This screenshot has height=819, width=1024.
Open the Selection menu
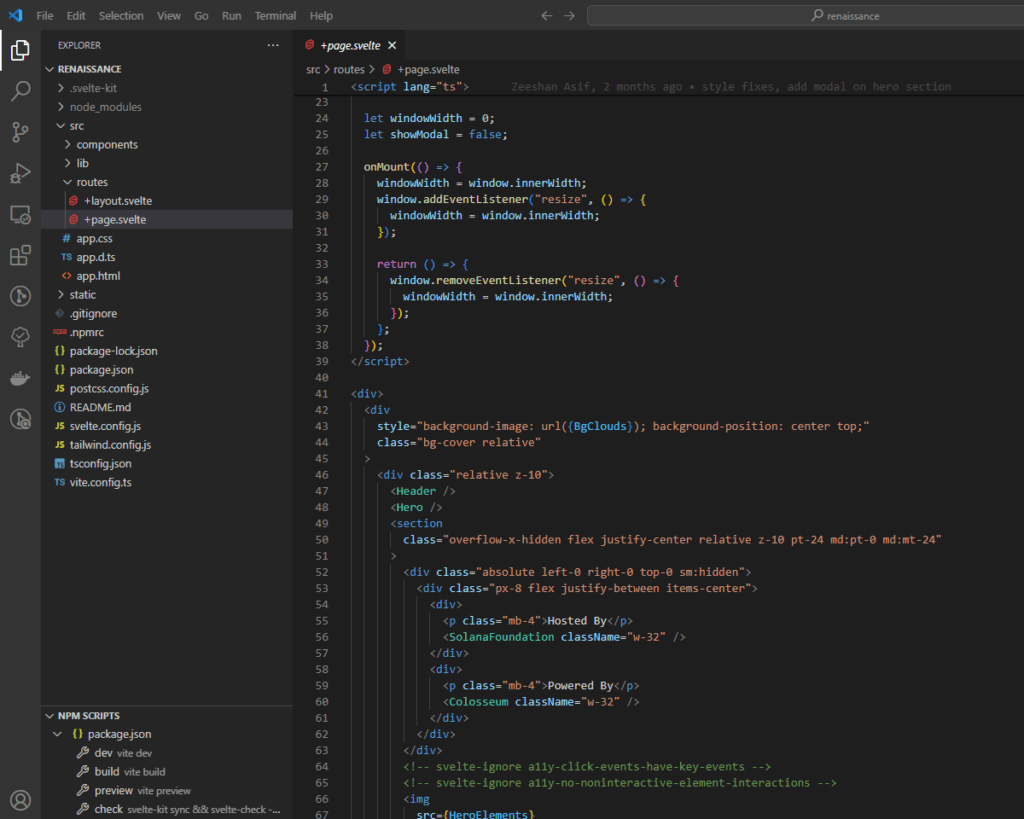click(x=121, y=16)
